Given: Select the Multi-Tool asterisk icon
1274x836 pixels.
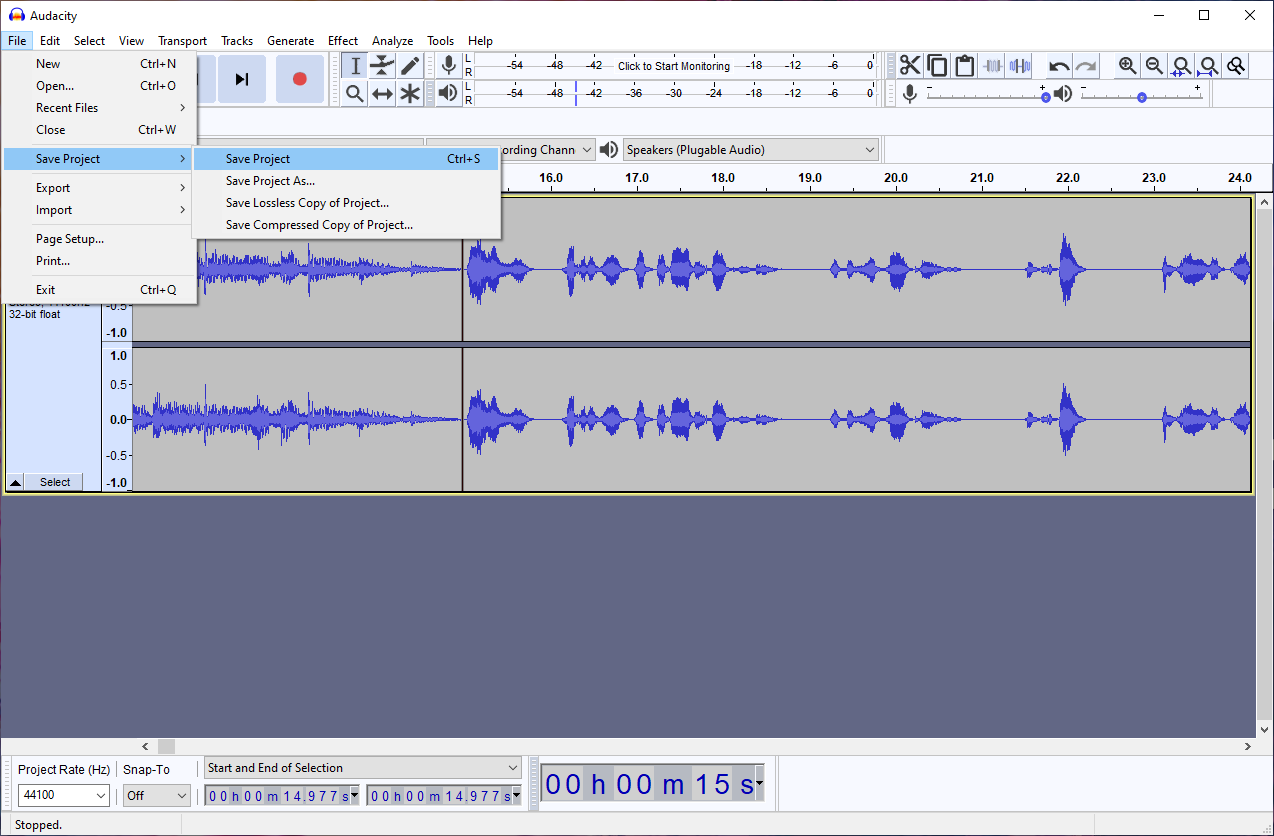Looking at the screenshot, I should click(410, 93).
